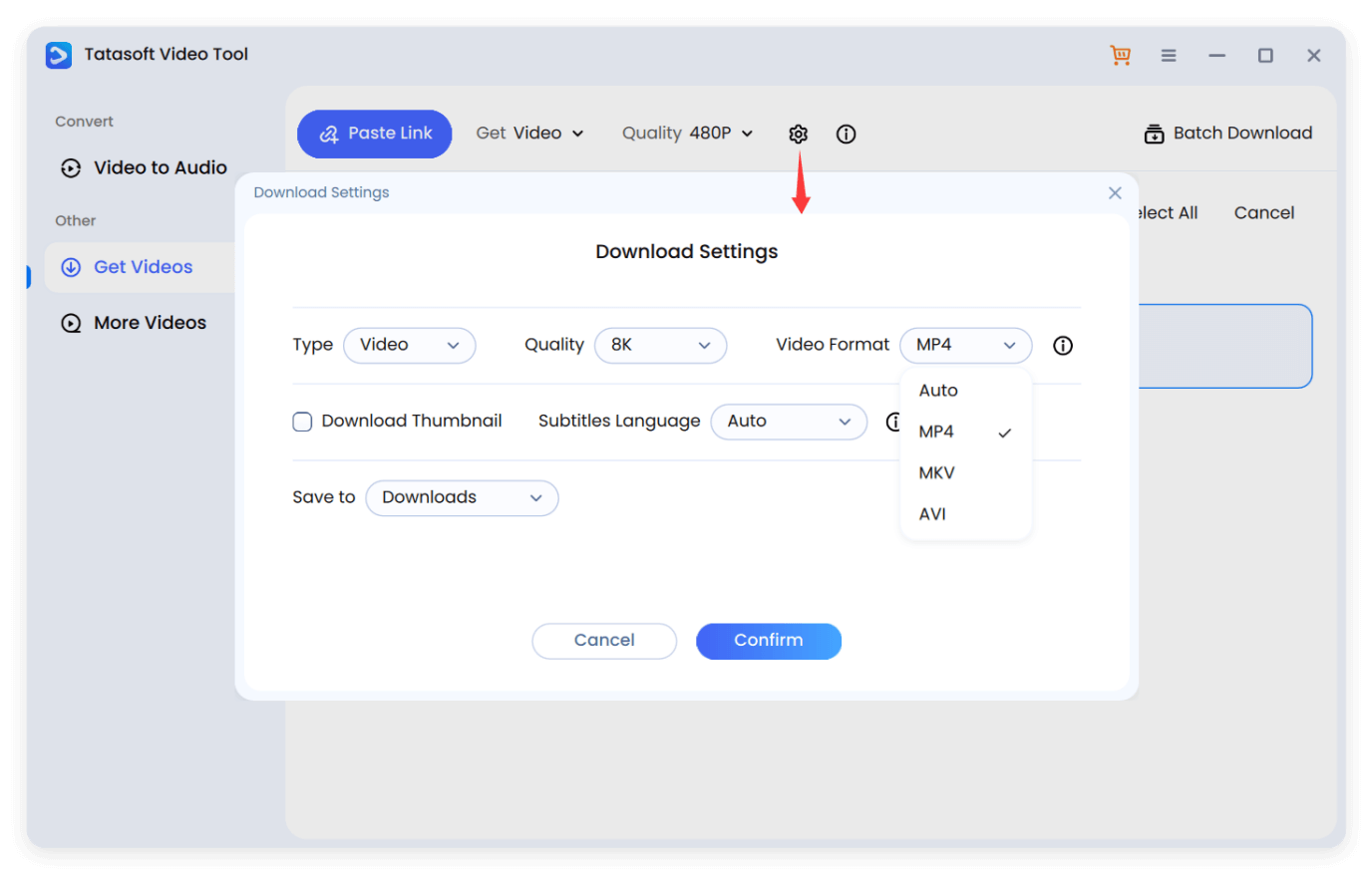Image resolution: width=1372 pixels, height=874 pixels.
Task: Open the shopping cart icon
Action: click(x=1120, y=55)
